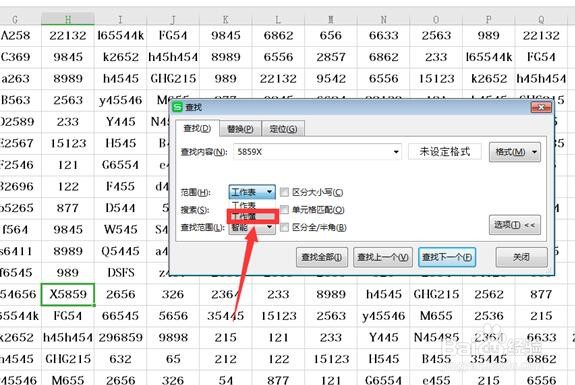Select the cell containing 5656

173,316
